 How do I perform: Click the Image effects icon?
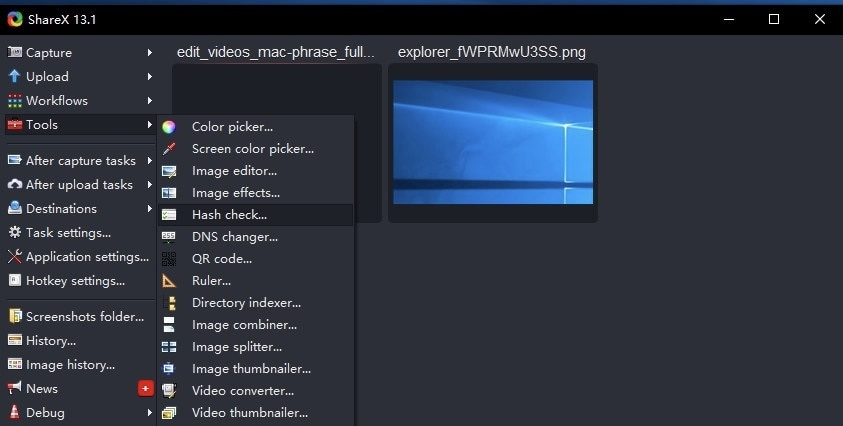point(169,193)
